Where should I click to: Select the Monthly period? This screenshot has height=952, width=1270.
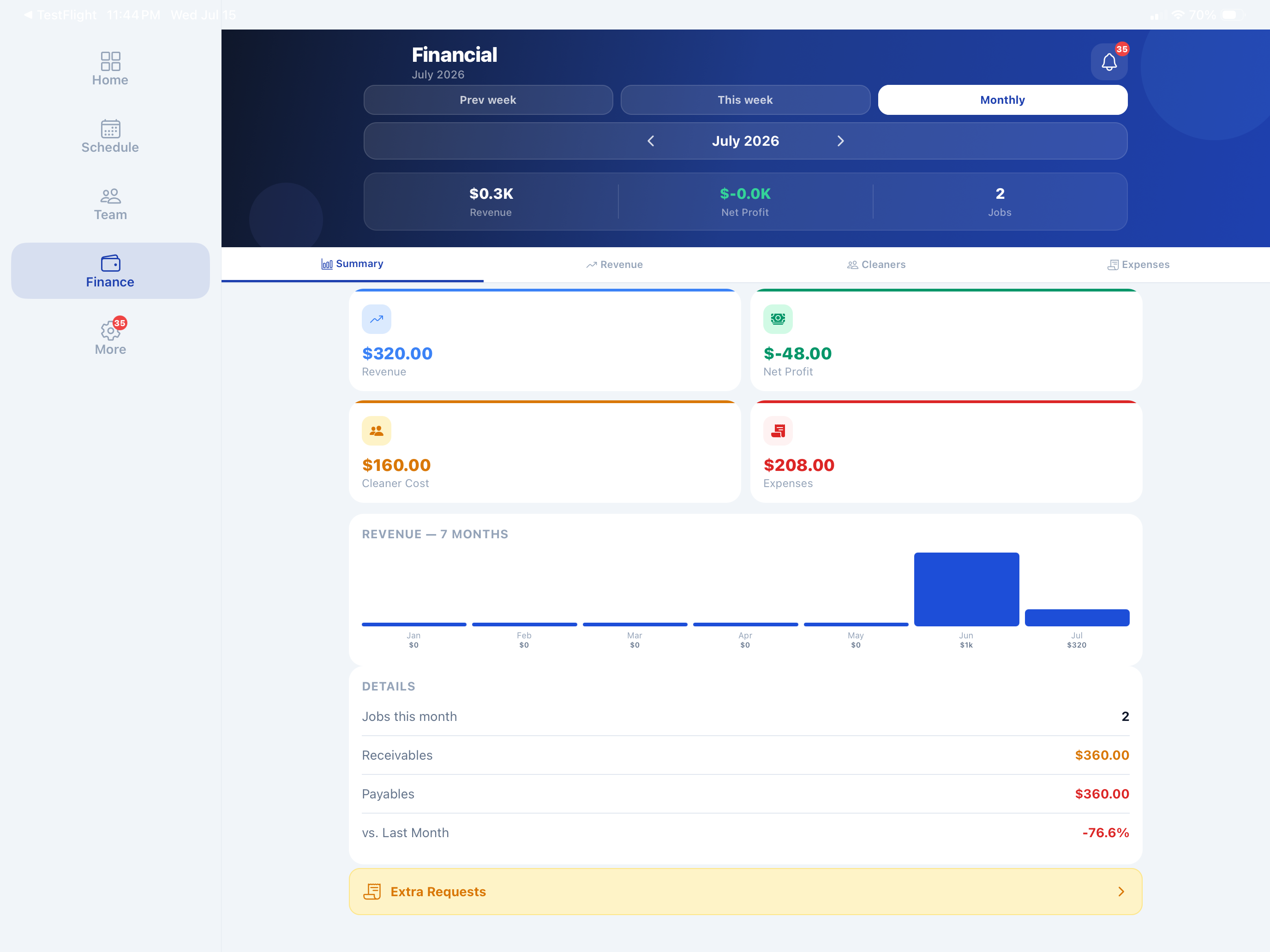point(1002,100)
